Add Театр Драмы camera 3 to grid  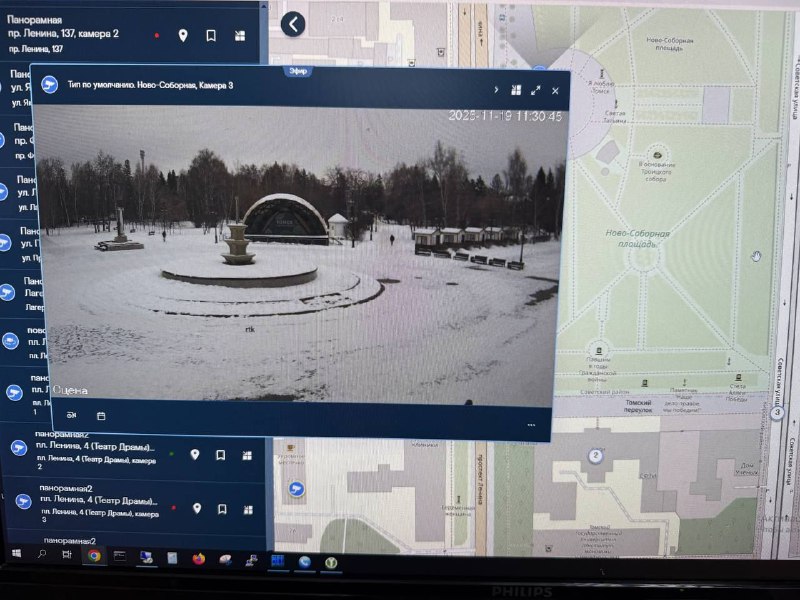tap(246, 509)
